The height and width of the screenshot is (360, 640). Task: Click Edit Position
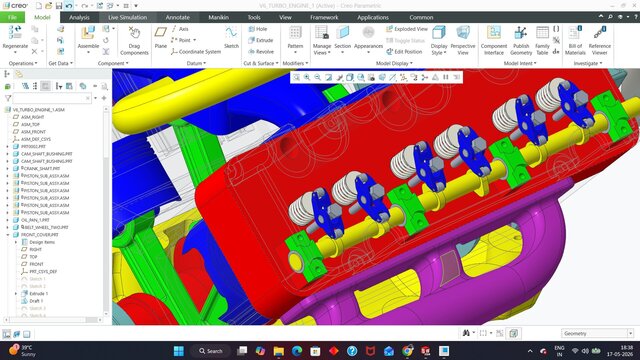(404, 52)
